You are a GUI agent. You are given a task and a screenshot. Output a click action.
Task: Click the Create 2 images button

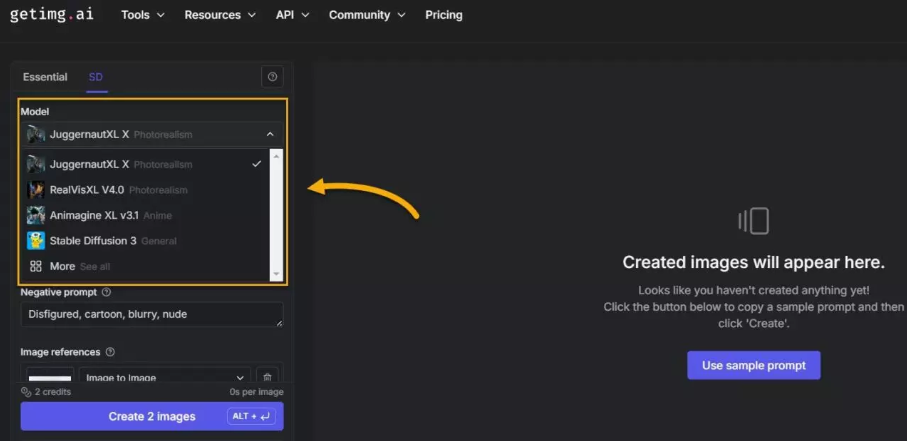coord(152,417)
